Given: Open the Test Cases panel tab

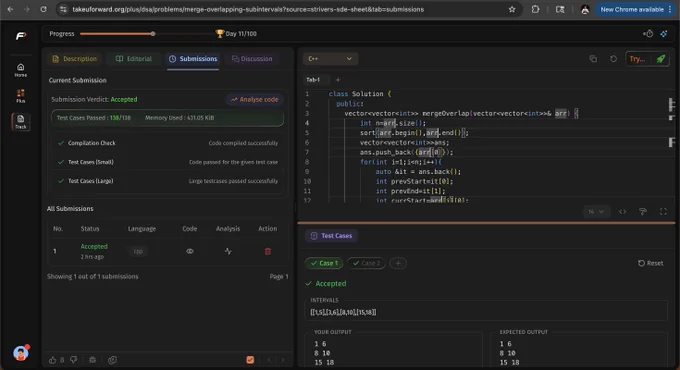Looking at the screenshot, I should pos(331,236).
